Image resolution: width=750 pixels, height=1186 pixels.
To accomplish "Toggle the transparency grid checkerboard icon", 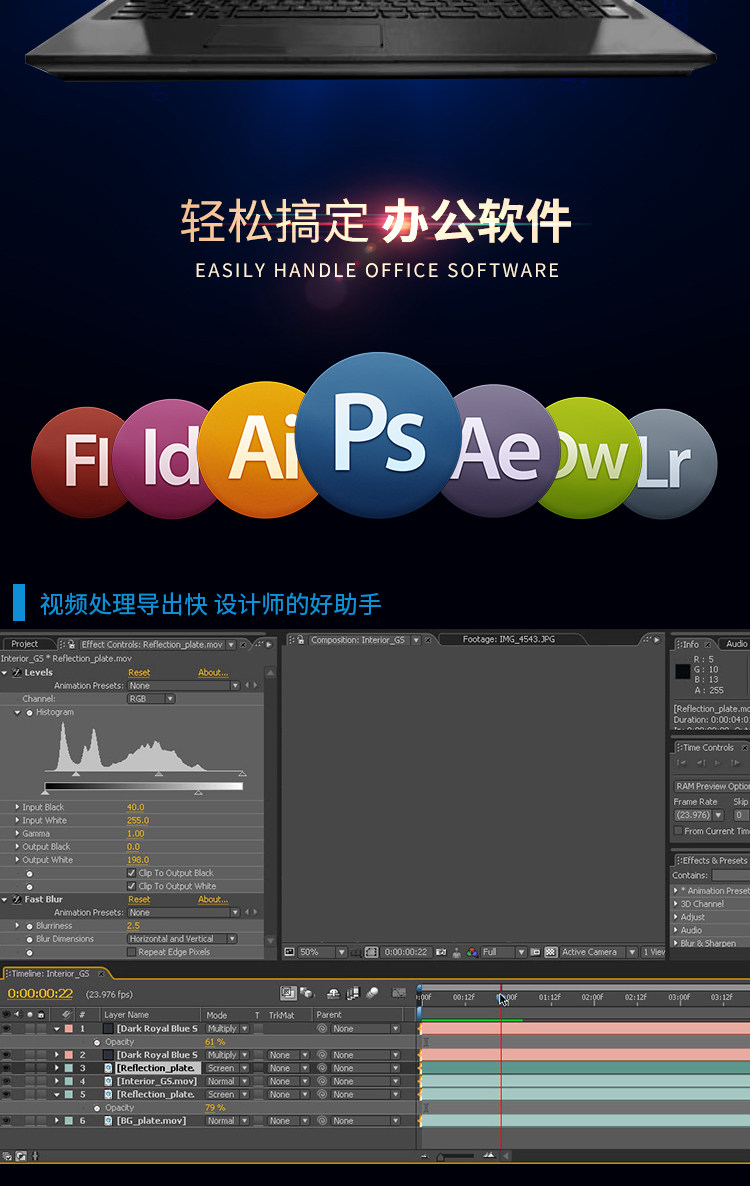I will (x=550, y=952).
